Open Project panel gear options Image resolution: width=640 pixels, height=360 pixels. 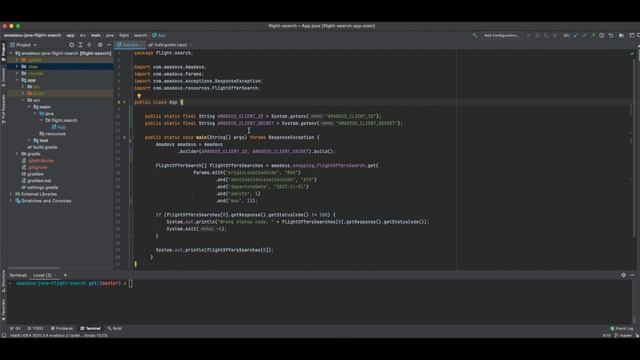(x=100, y=45)
